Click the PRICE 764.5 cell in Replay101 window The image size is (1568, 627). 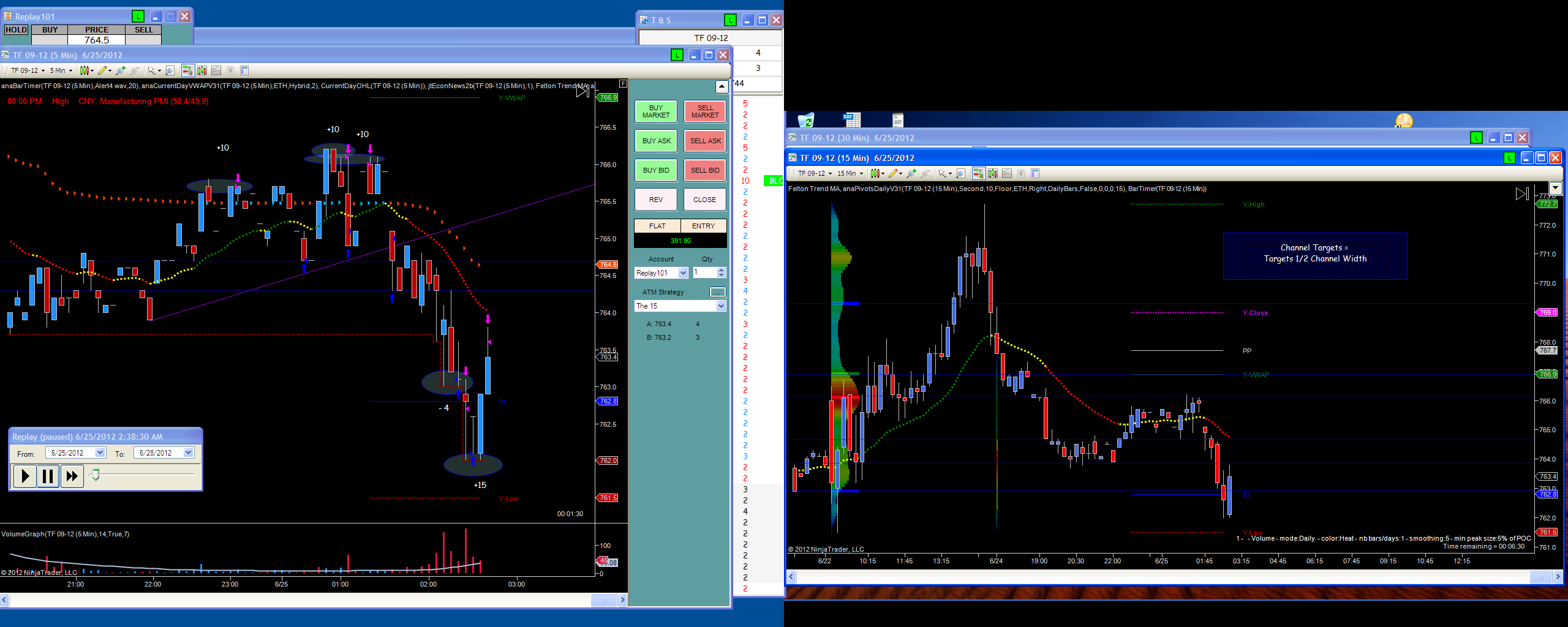[97, 40]
